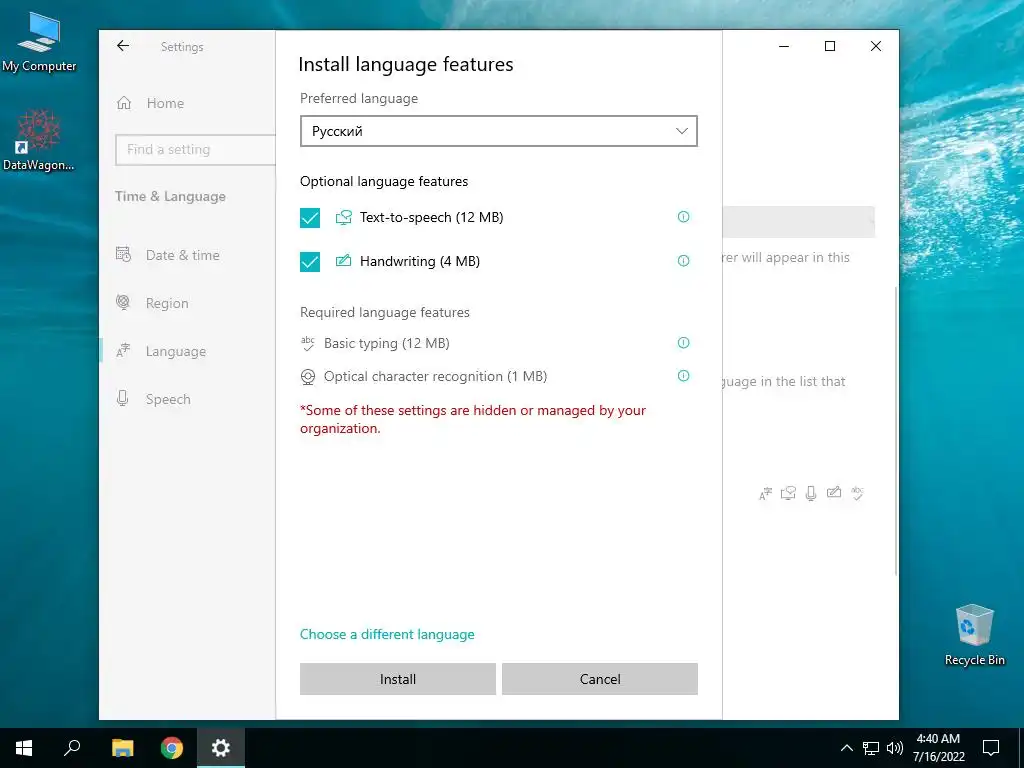Click the Text-to-speech feature icon
This screenshot has height=768, width=1024.
(x=344, y=217)
